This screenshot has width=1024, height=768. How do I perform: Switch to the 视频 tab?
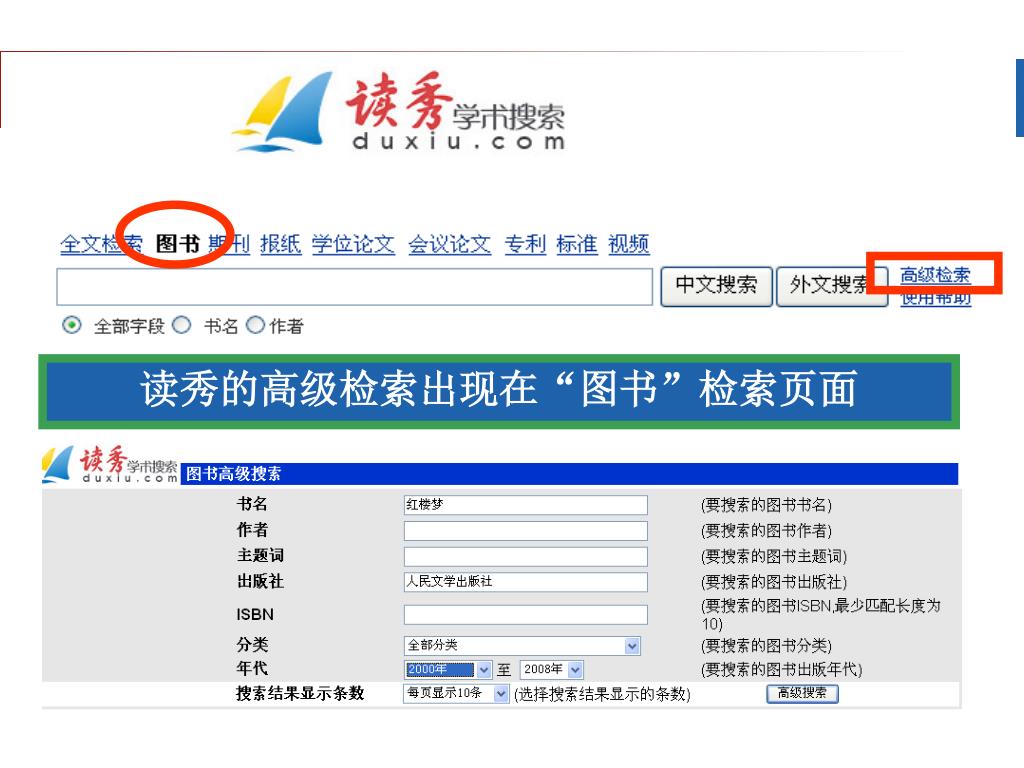pyautogui.click(x=629, y=244)
